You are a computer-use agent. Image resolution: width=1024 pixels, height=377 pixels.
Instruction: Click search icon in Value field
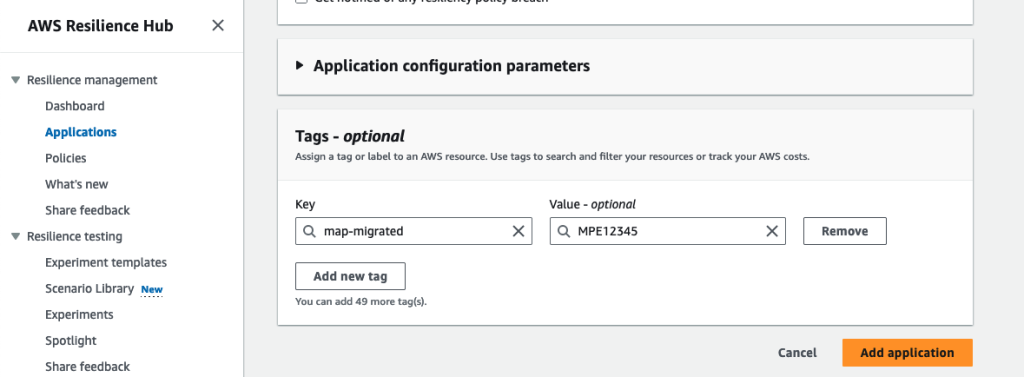pos(564,231)
